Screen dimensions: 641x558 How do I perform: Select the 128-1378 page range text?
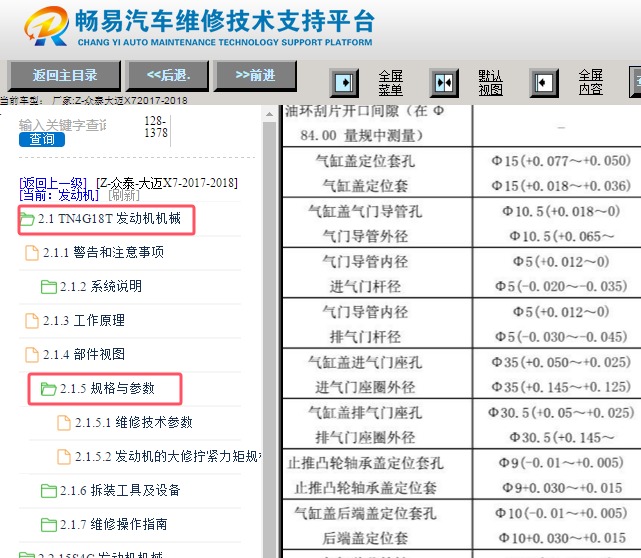coord(156,127)
